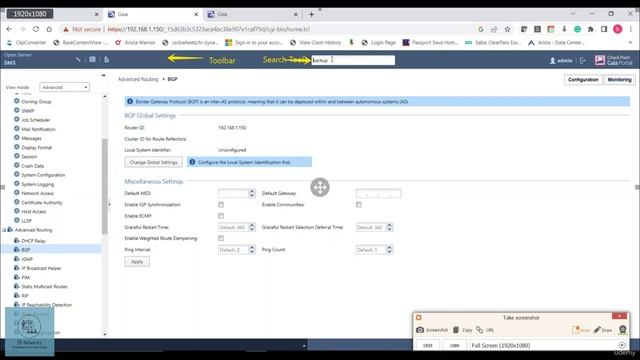Open a new browser tab

pyautogui.click(x=311, y=14)
